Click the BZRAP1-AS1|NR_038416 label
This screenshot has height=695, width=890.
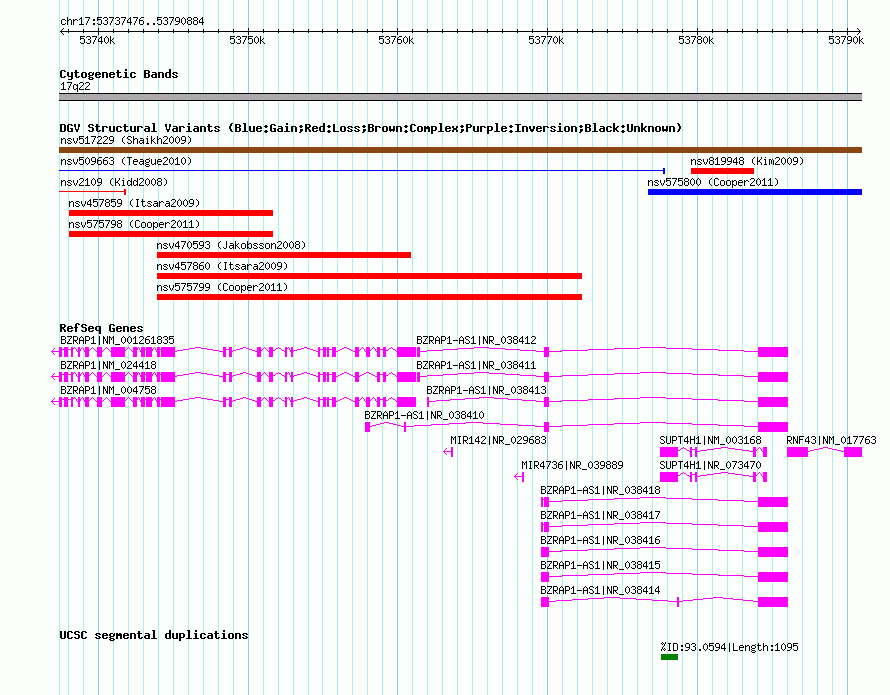pyautogui.click(x=600, y=540)
